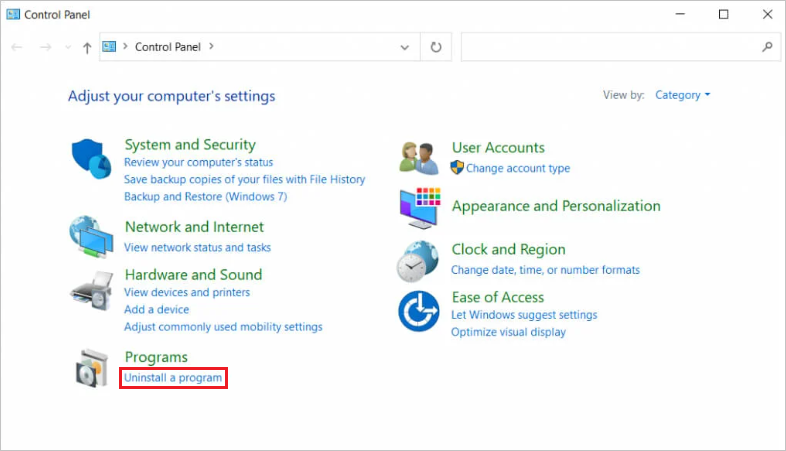Open the Hardware and Sound printer icon
786x451 pixels.
(x=92, y=292)
